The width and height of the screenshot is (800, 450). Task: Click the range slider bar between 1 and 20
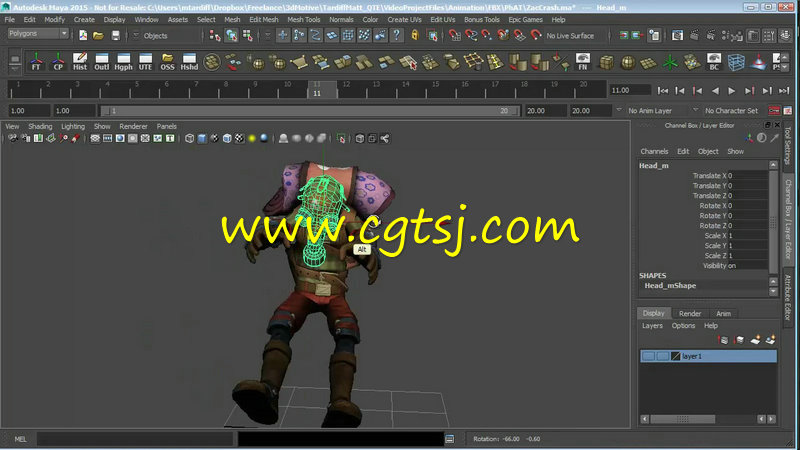click(x=310, y=111)
